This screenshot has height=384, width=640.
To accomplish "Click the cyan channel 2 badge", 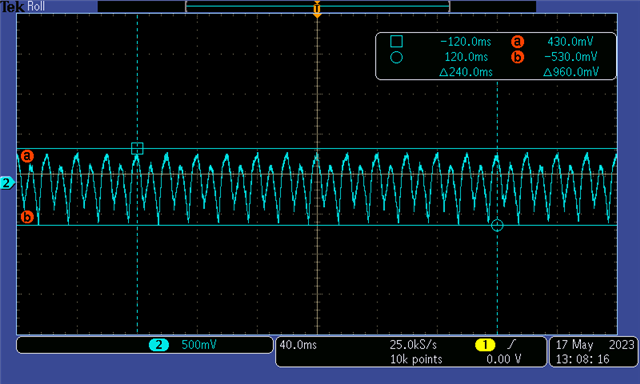I will [x=159, y=345].
